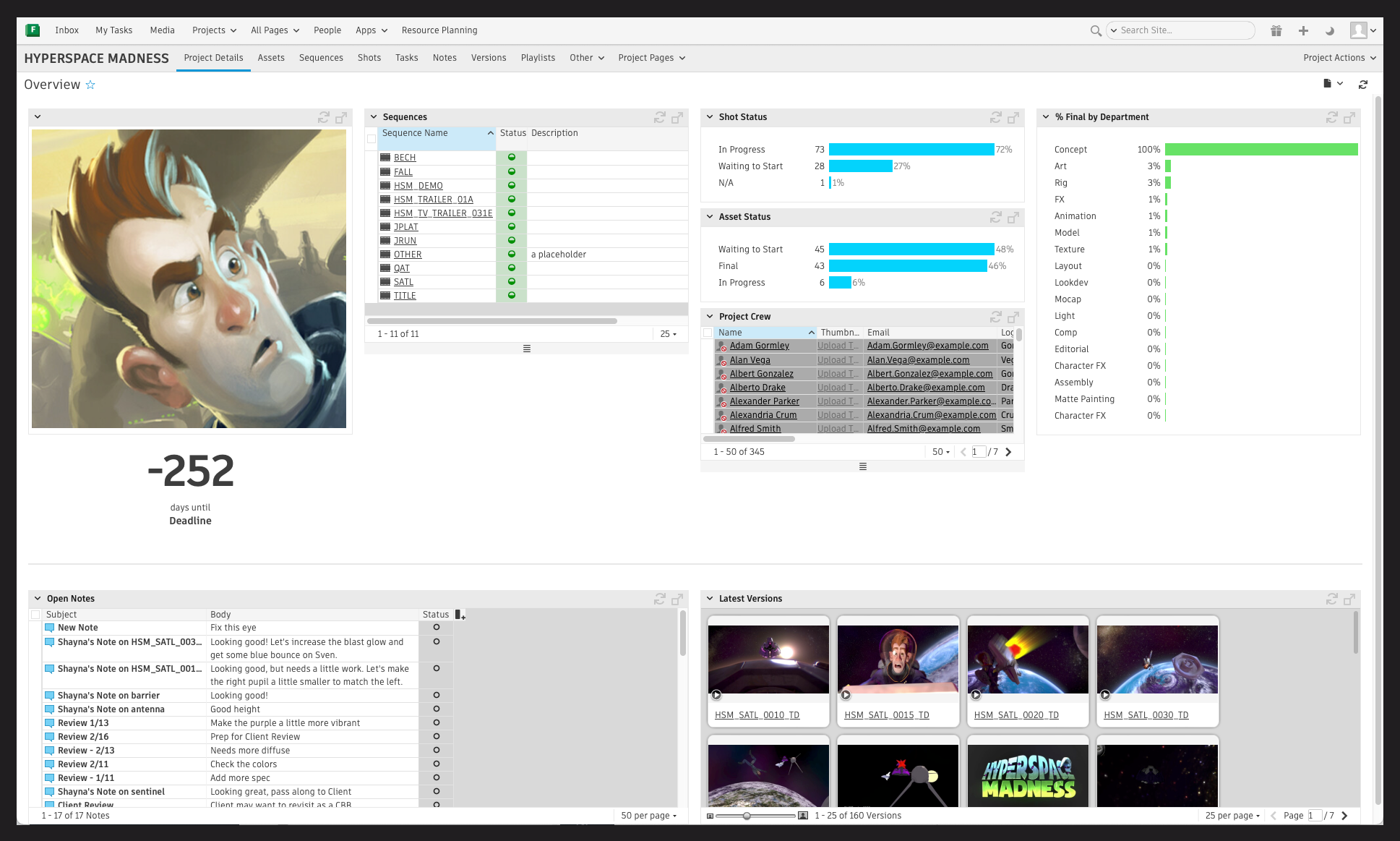Click the add column icon in Open Notes

pyautogui.click(x=460, y=615)
